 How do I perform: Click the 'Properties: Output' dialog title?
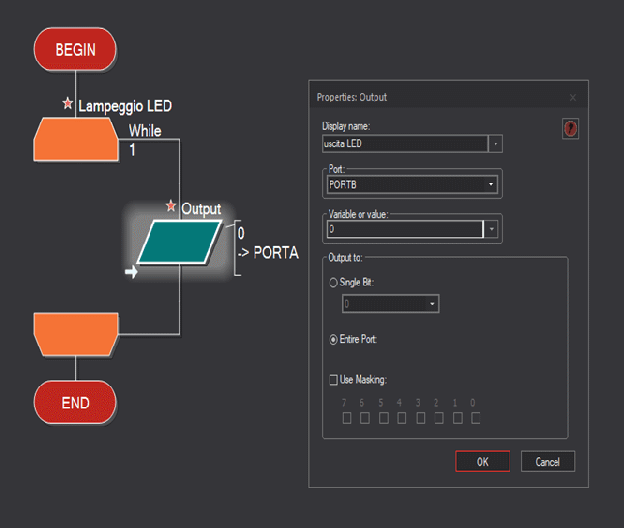[352, 97]
